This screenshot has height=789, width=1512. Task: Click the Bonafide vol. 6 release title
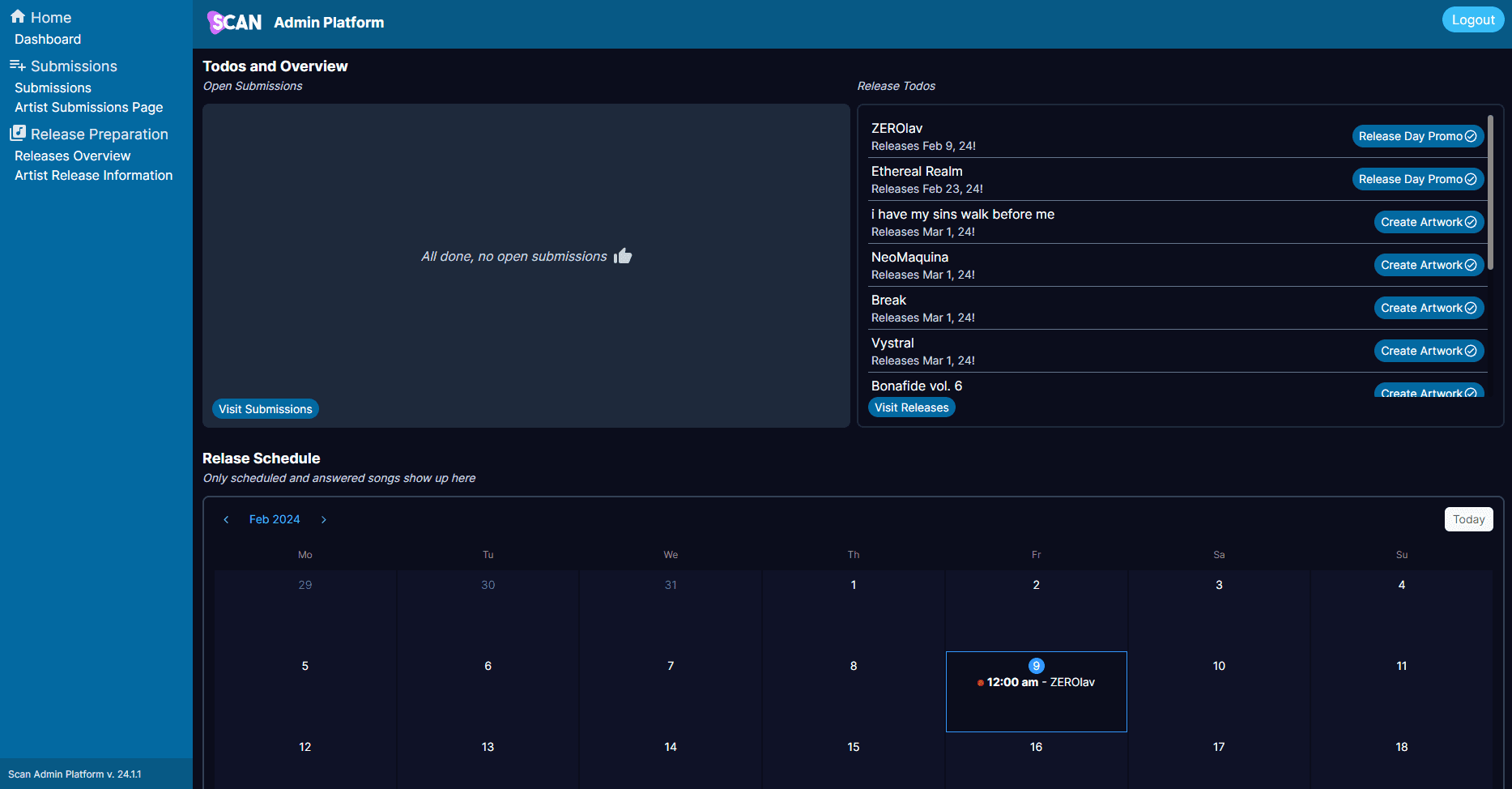coord(917,386)
